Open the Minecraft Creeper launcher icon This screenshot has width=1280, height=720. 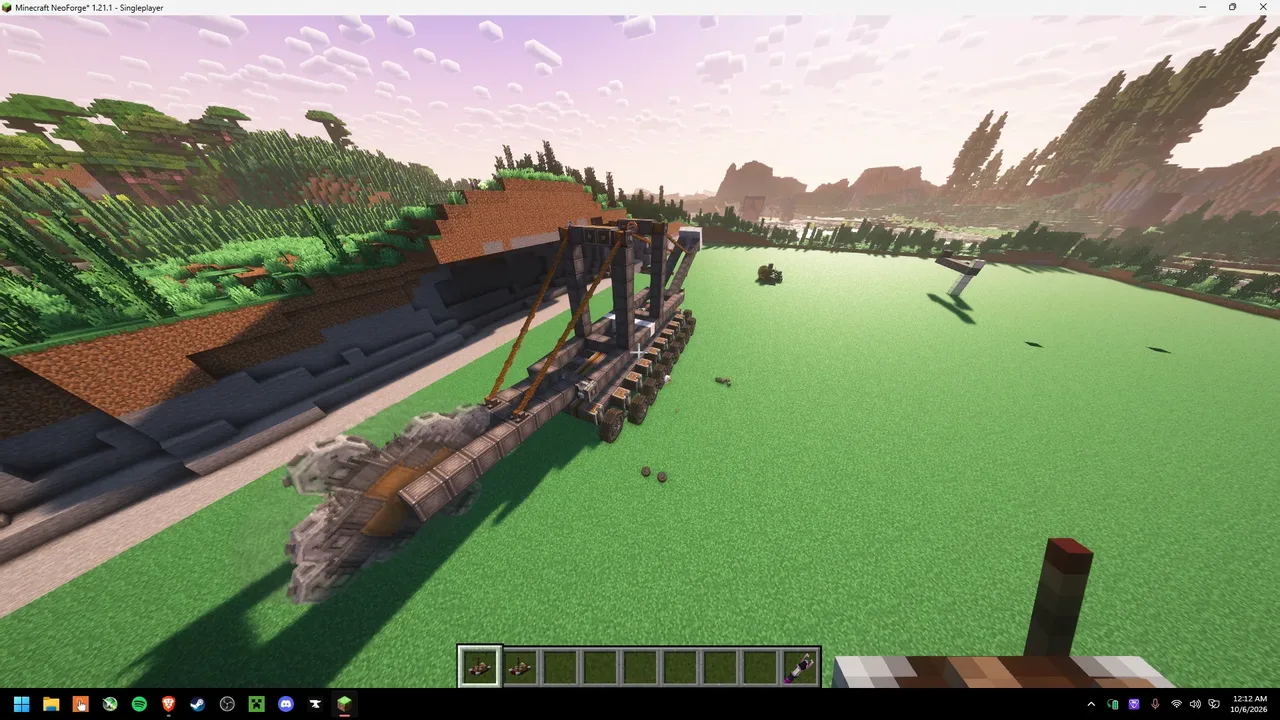point(256,704)
